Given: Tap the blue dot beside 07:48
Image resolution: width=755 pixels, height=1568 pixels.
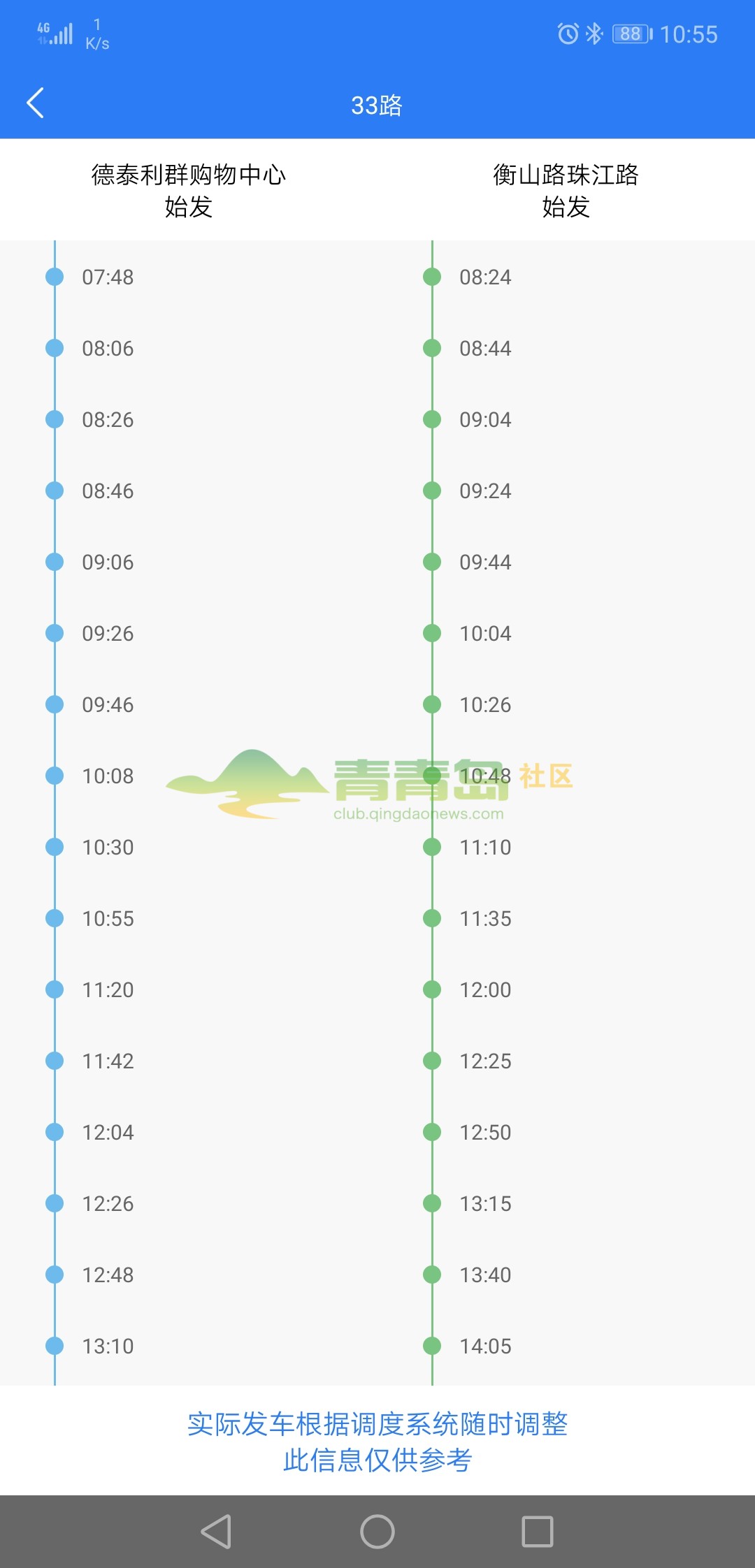Looking at the screenshot, I should (55, 277).
